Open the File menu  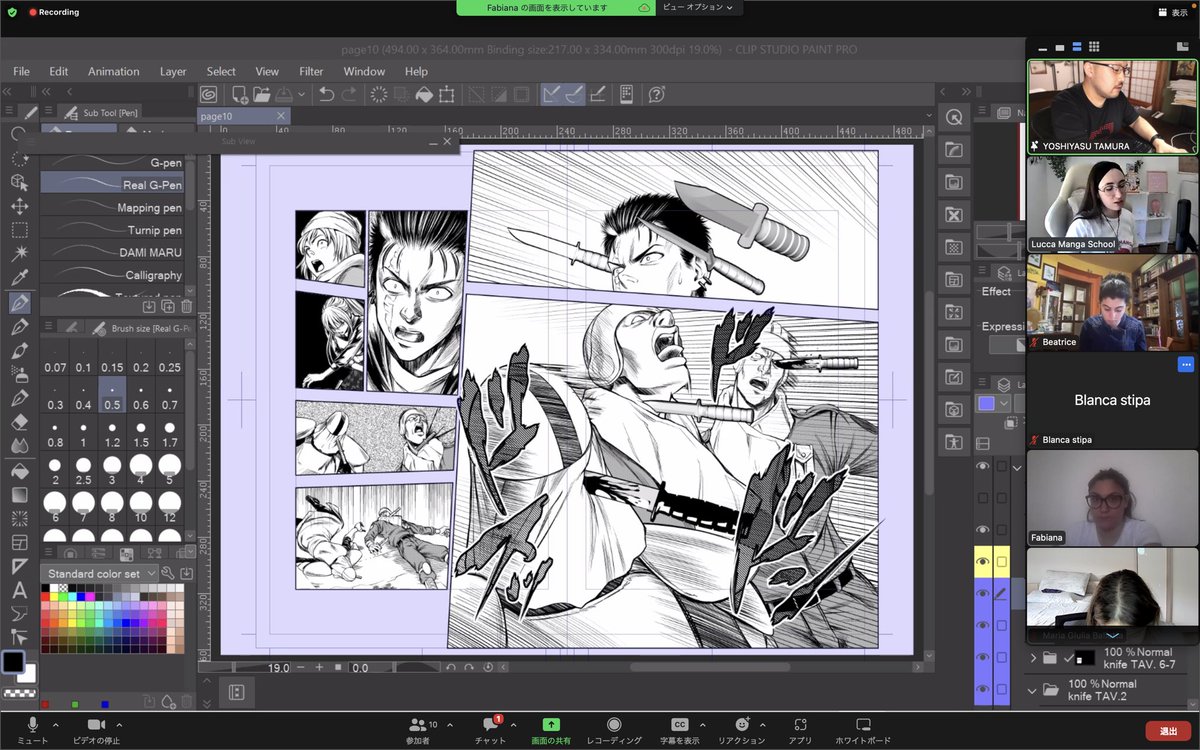tap(21, 71)
